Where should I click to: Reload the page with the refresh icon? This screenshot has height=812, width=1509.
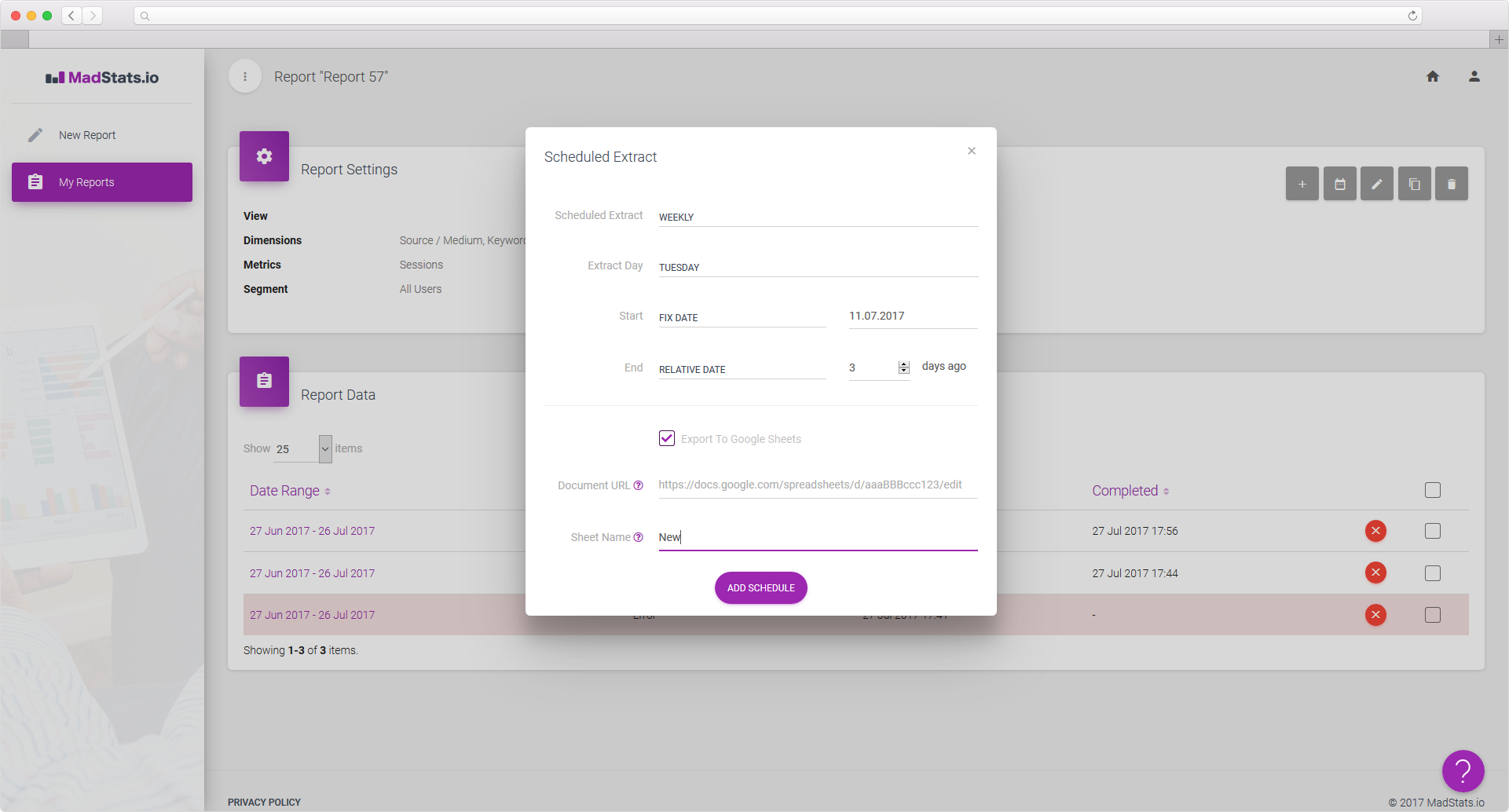coord(1412,16)
